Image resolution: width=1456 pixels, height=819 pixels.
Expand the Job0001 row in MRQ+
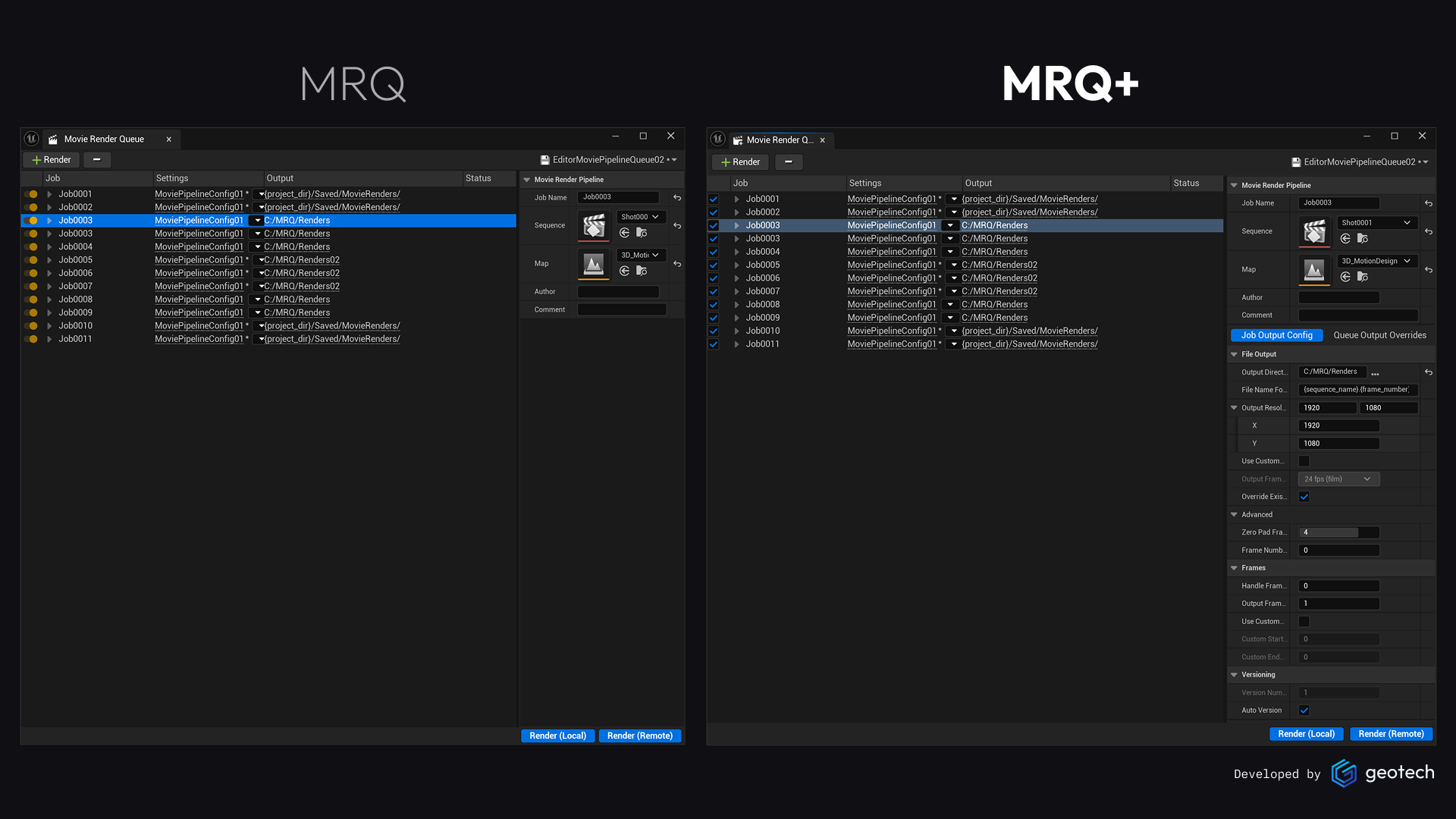coord(736,199)
